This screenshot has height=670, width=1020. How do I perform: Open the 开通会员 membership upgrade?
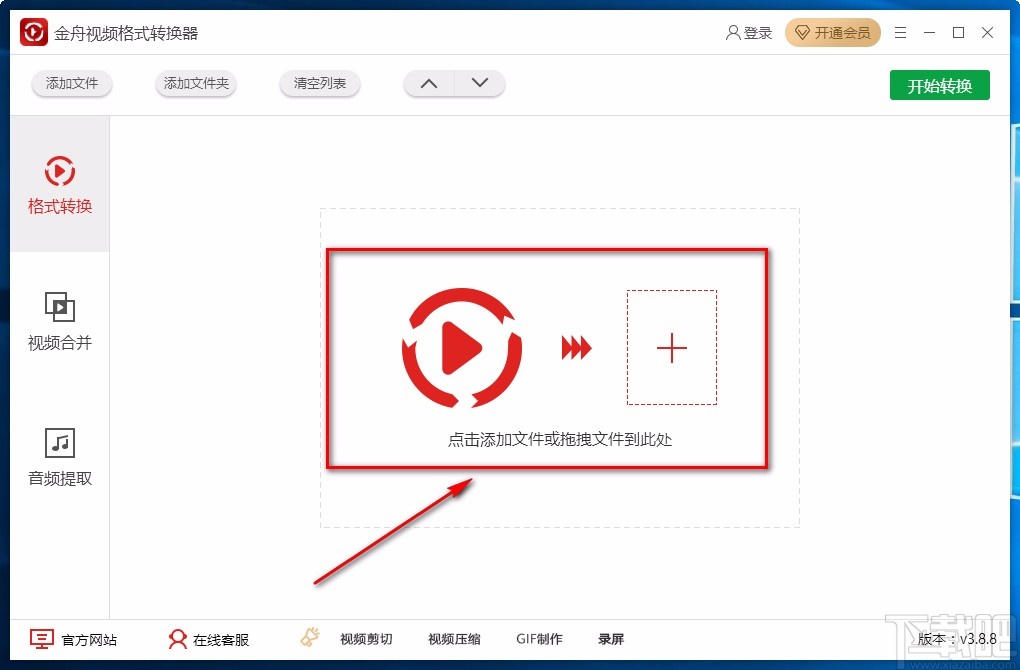833,32
